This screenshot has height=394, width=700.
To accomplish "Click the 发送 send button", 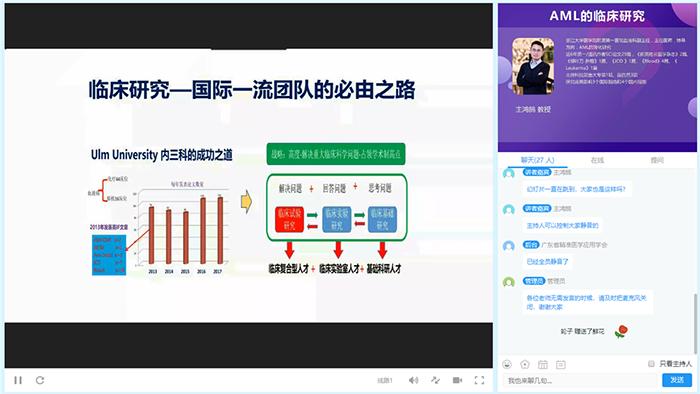I will (677, 380).
